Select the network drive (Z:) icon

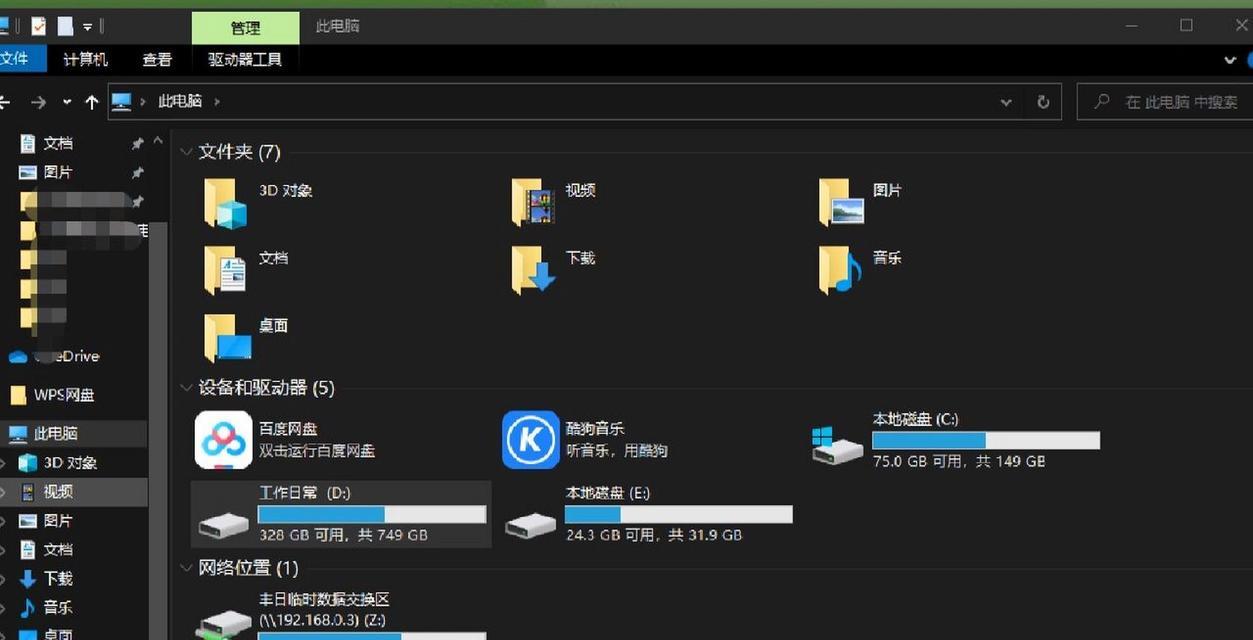click(223, 626)
